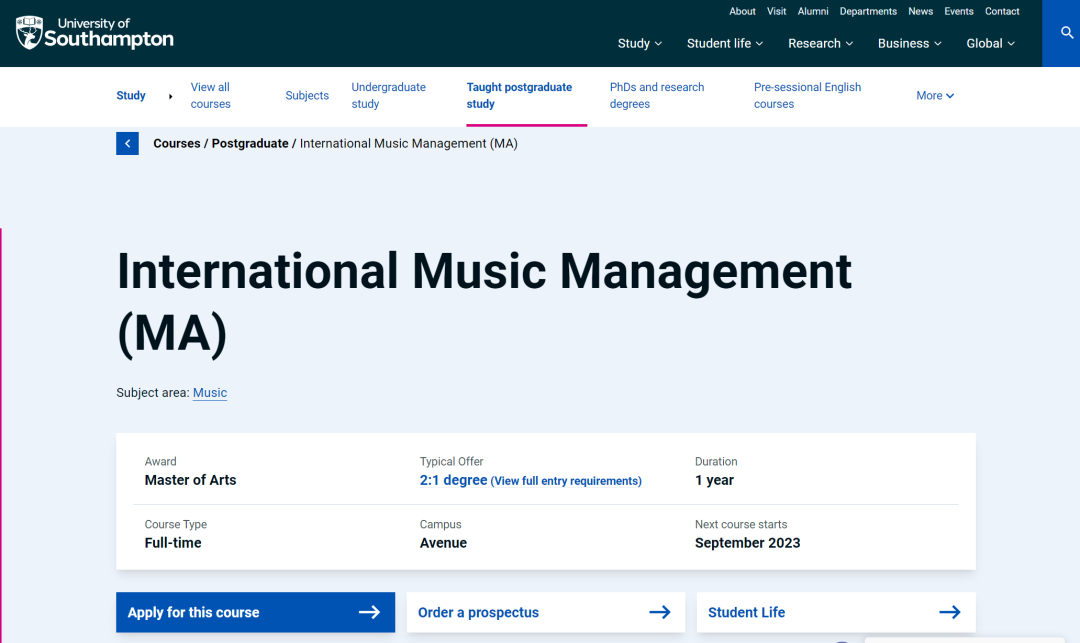Select Taught postgraduate study tab
1080x643 pixels.
click(x=519, y=96)
